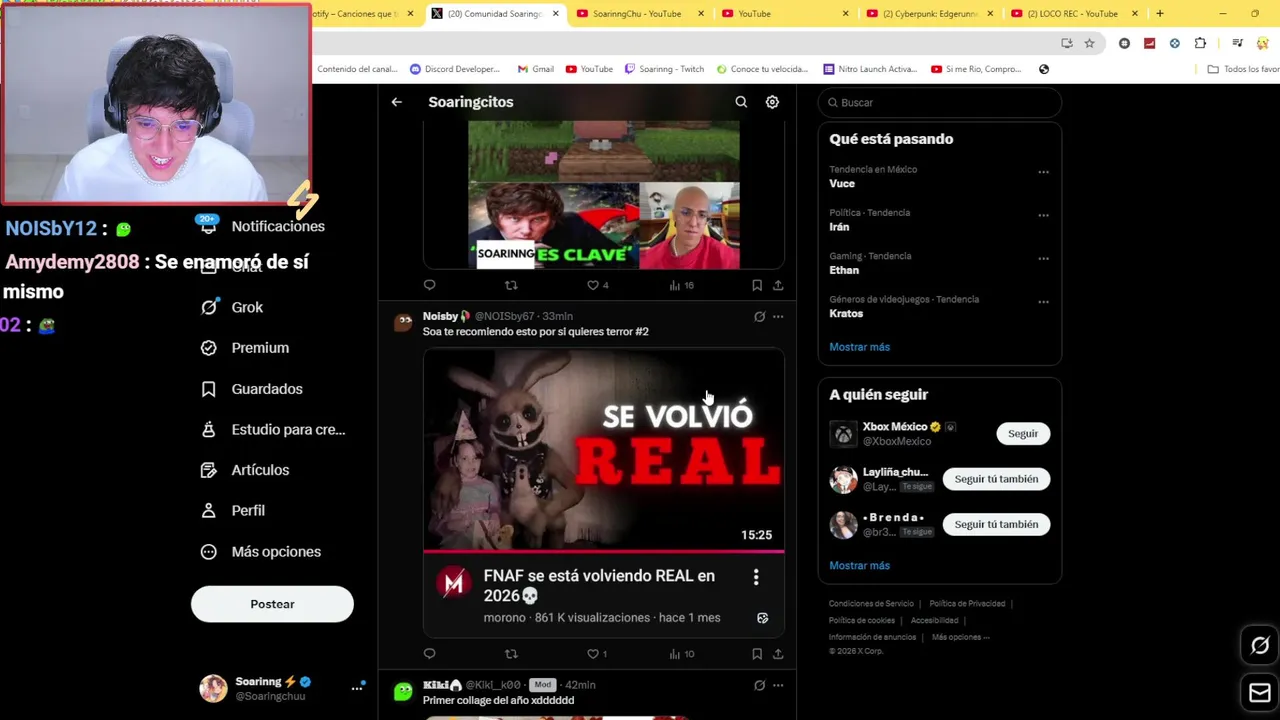
Task: Click the morono channel avatar
Action: coord(454,583)
